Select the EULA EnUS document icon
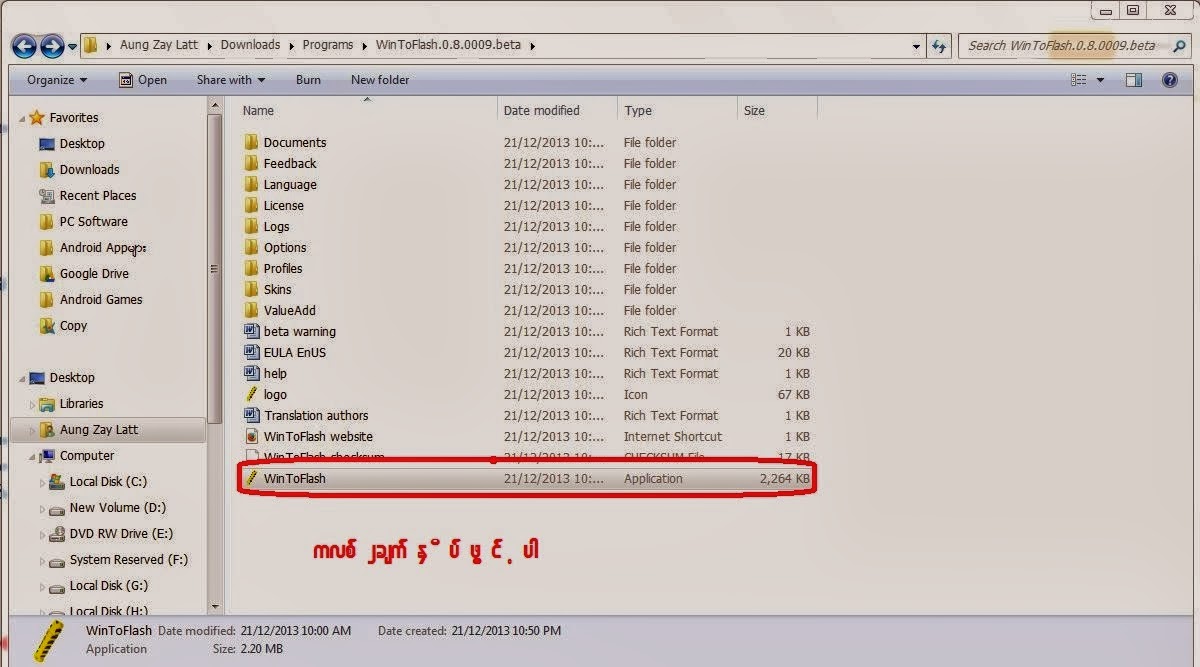 pyautogui.click(x=252, y=352)
